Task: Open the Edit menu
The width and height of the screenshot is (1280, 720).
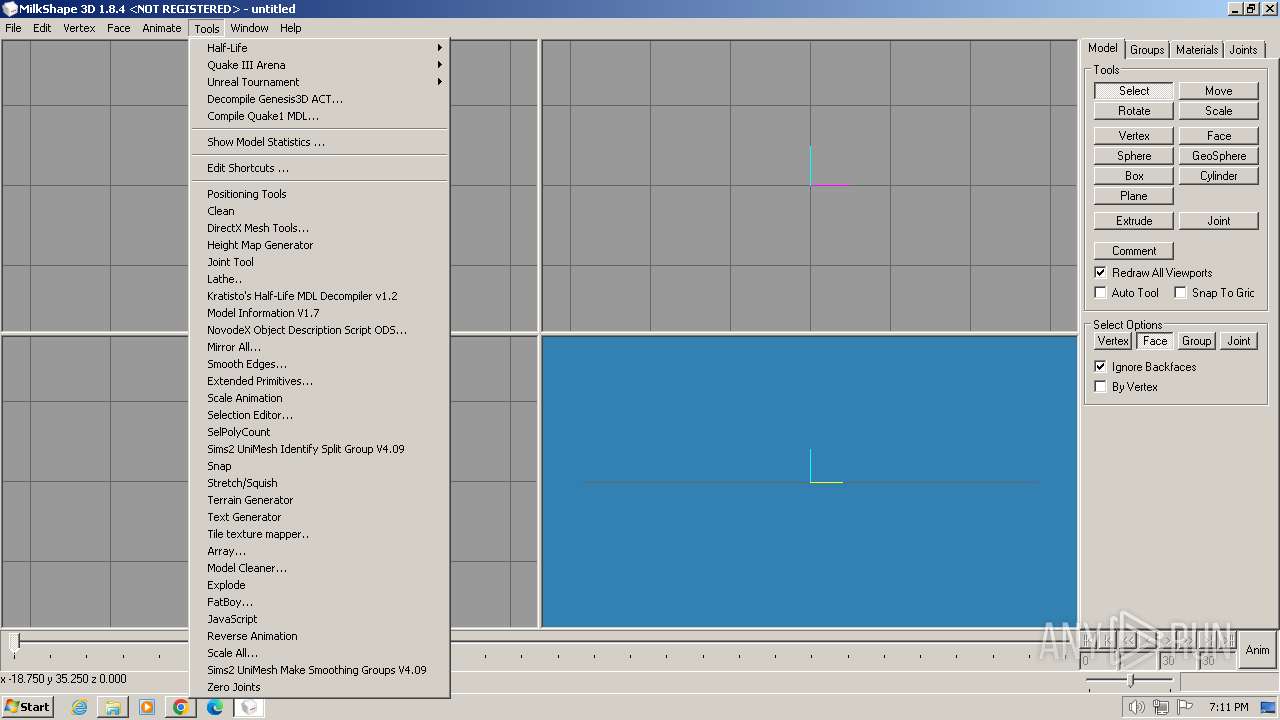Action: pos(42,28)
